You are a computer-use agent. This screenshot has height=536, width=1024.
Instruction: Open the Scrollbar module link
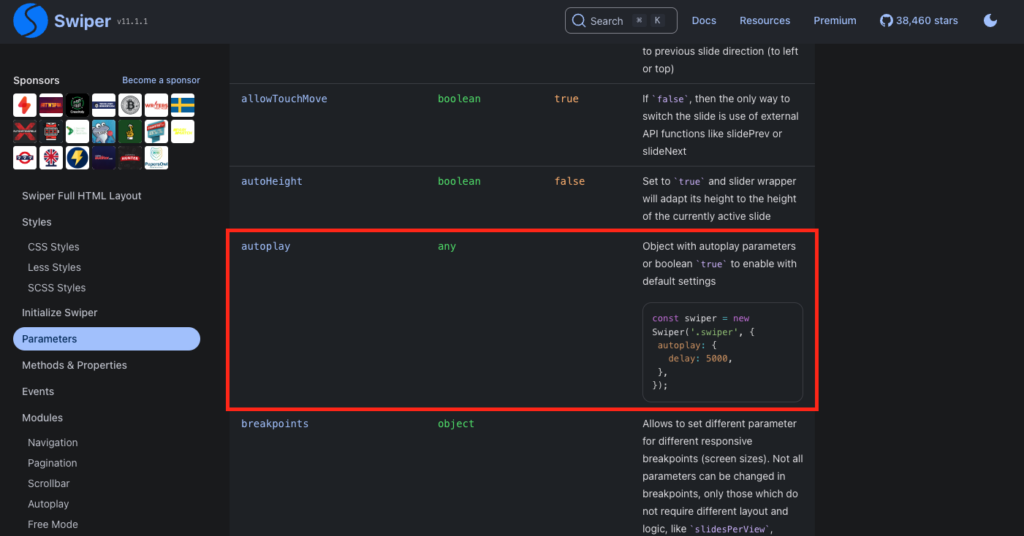(48, 484)
